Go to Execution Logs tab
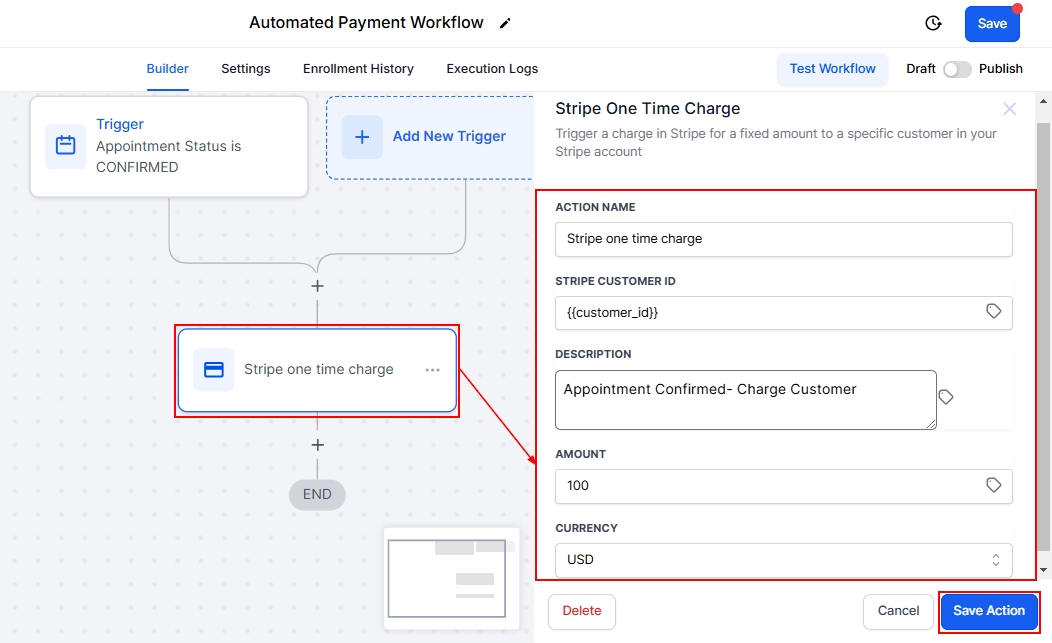 [x=492, y=69]
